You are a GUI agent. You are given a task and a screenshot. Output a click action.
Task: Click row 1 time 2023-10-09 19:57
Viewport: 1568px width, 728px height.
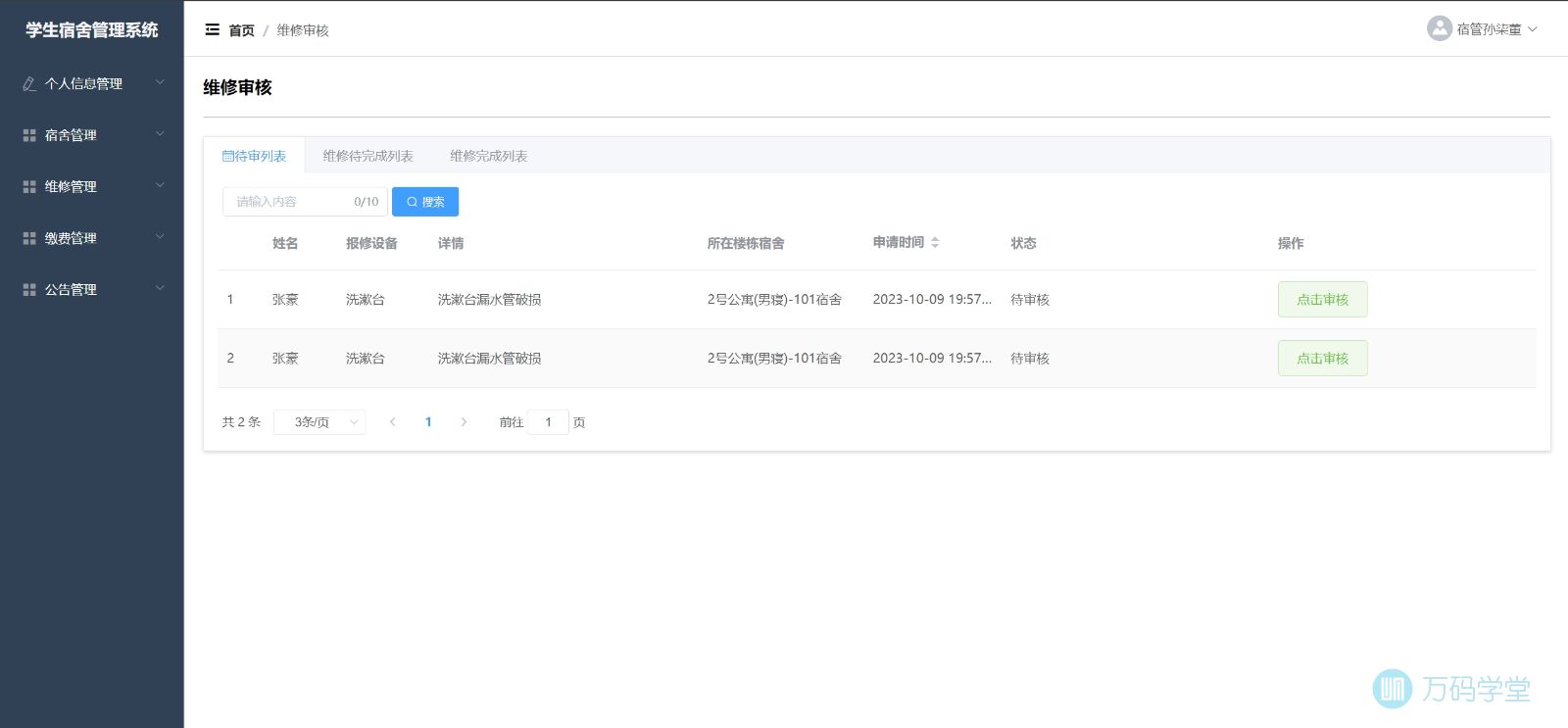[x=932, y=300]
